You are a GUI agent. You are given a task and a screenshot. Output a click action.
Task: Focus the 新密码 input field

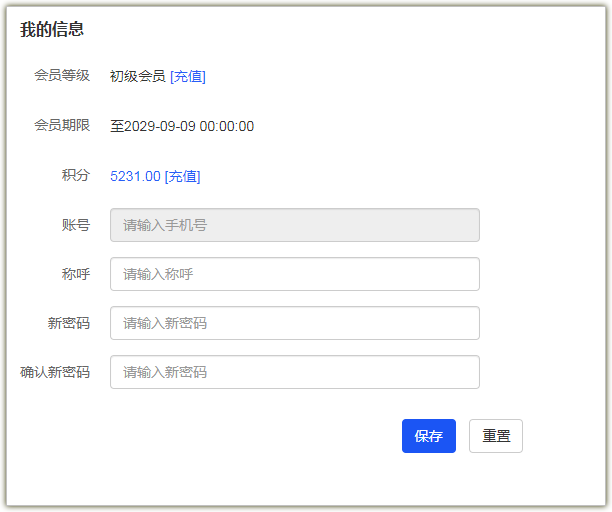coord(295,323)
